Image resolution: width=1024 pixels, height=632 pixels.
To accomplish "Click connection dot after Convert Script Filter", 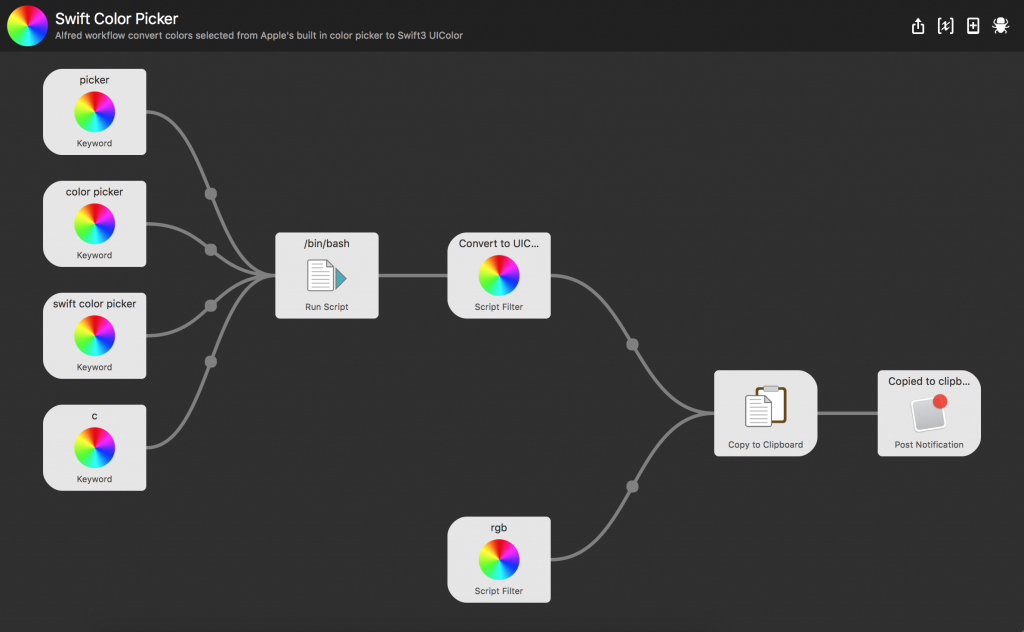I will click(x=631, y=345).
